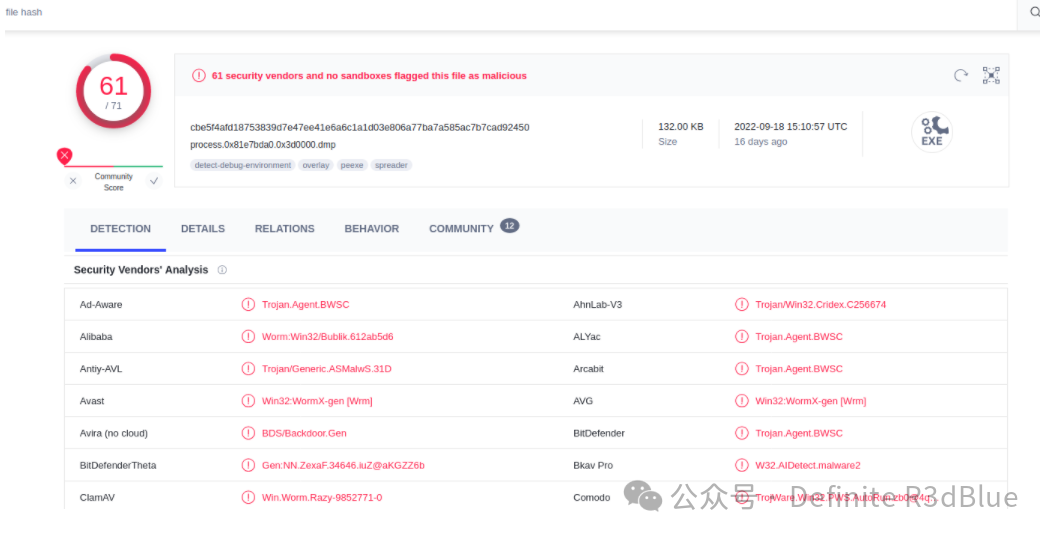The height and width of the screenshot is (539, 1052).
Task: Click the 61 security vendors flagged message
Action: coord(369,76)
